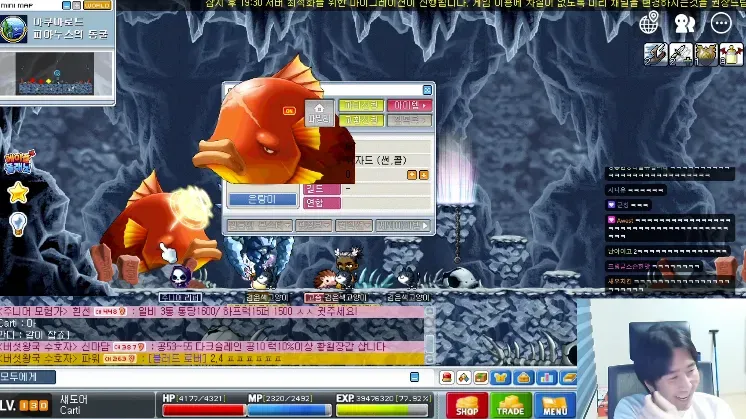The height and width of the screenshot is (419, 746).
Task: Click the red cash shop register icon
Action: [446, 378]
